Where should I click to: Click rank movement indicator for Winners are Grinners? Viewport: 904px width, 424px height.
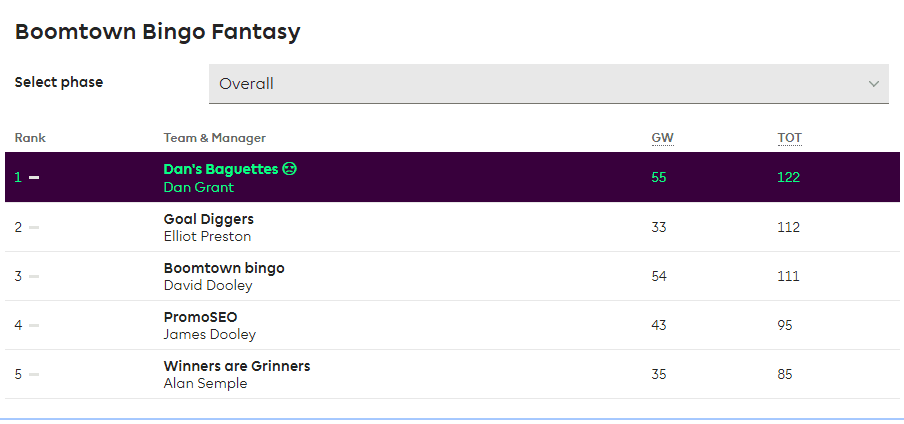34,374
